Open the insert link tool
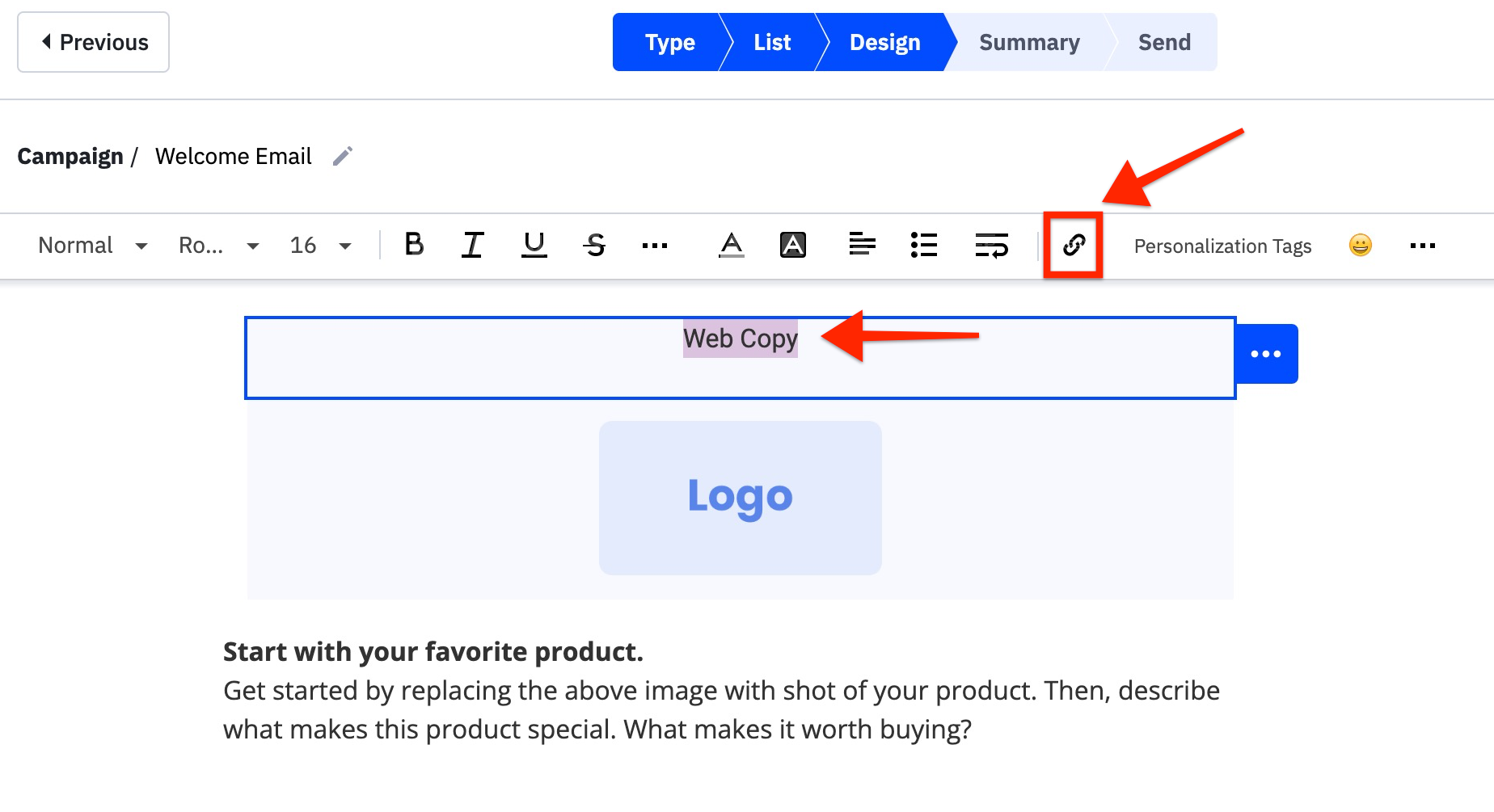1494x812 pixels. pyautogui.click(x=1073, y=246)
